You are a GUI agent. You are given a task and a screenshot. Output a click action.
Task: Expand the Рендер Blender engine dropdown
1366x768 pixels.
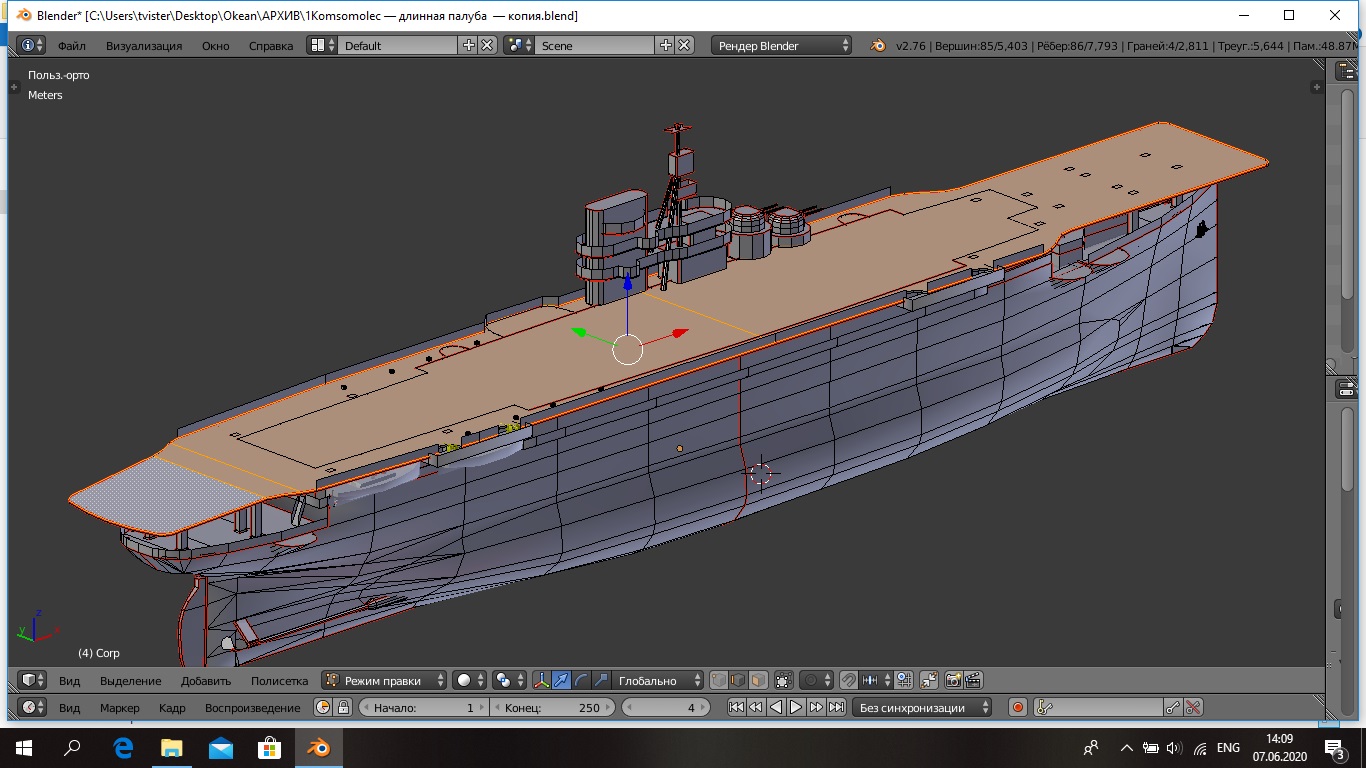[782, 45]
